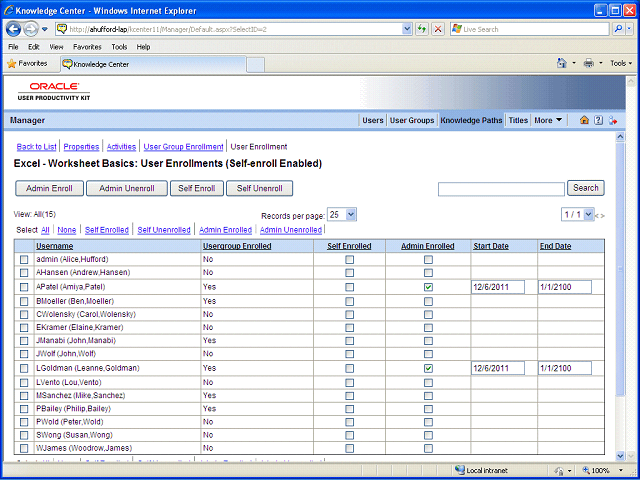Click the user search text field
This screenshot has width=640, height=480.
point(501,189)
